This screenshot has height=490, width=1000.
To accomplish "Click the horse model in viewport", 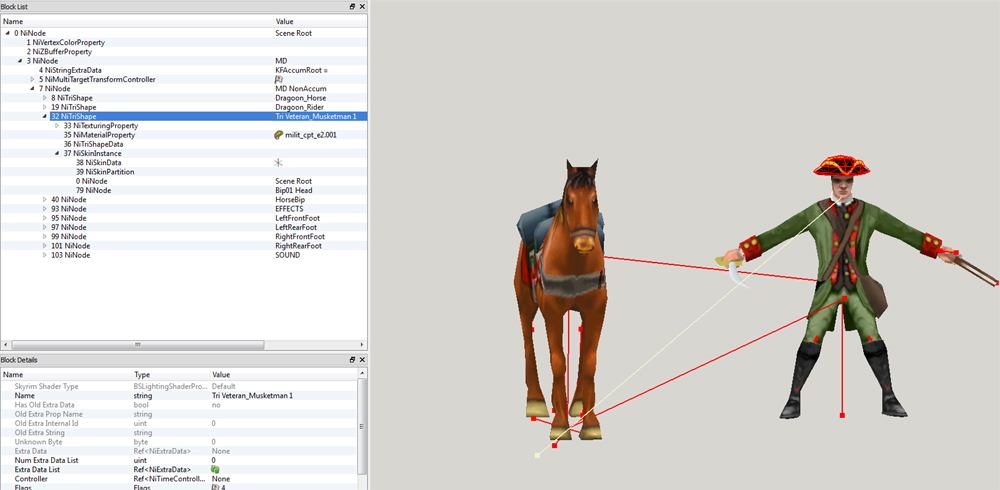I will pyautogui.click(x=561, y=300).
